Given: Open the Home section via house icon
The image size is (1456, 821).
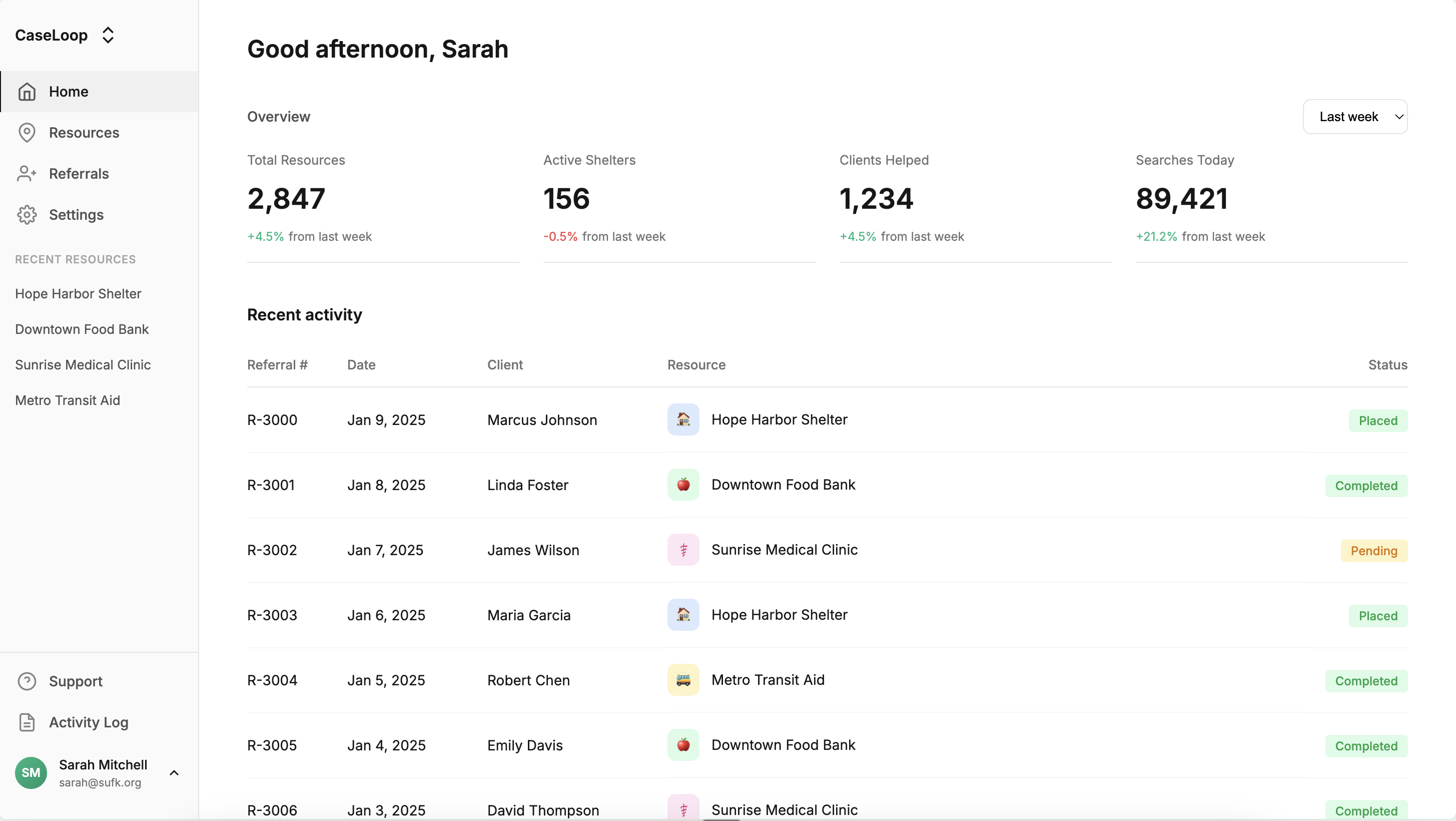Looking at the screenshot, I should click(x=27, y=92).
